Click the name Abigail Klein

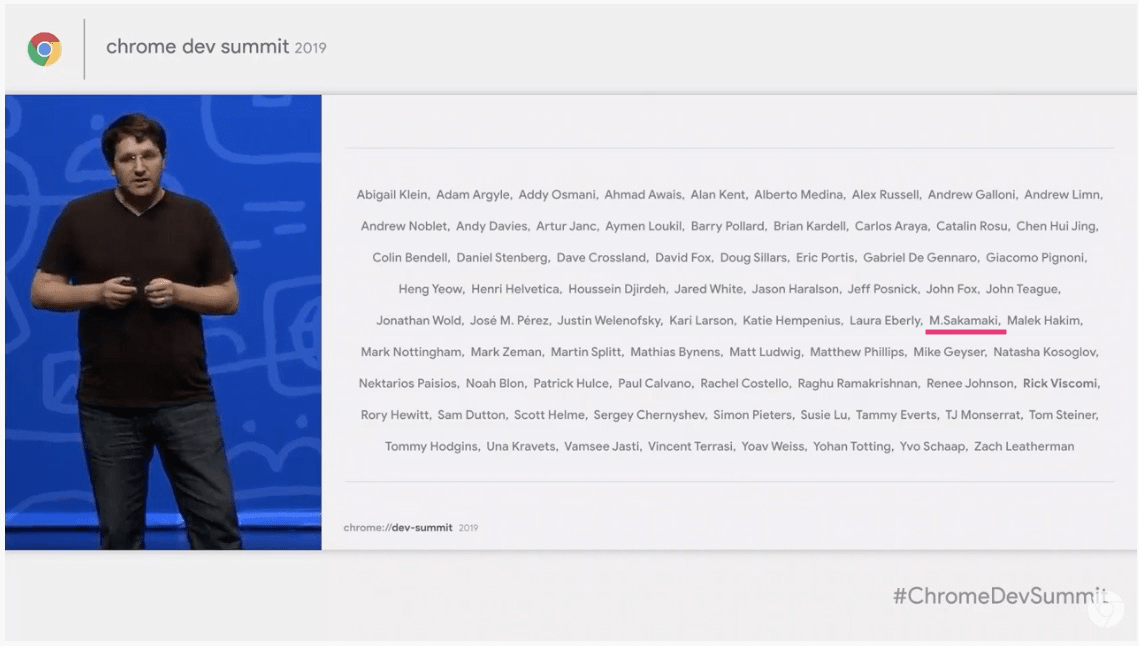(392, 195)
